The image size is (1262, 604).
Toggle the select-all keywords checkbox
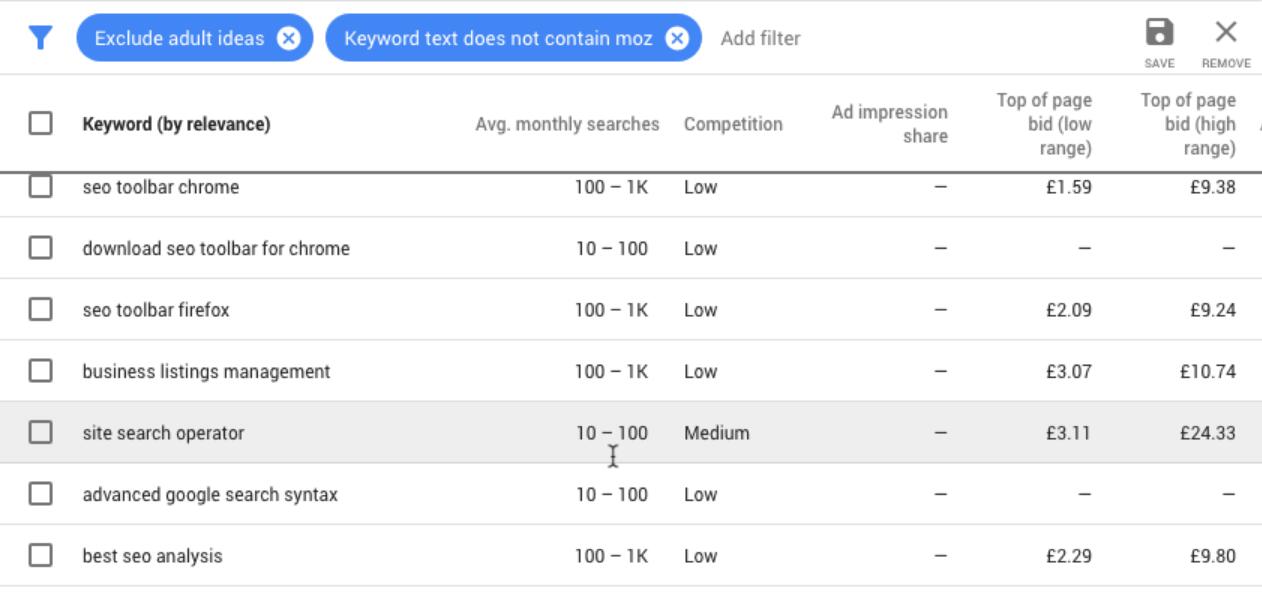click(40, 124)
